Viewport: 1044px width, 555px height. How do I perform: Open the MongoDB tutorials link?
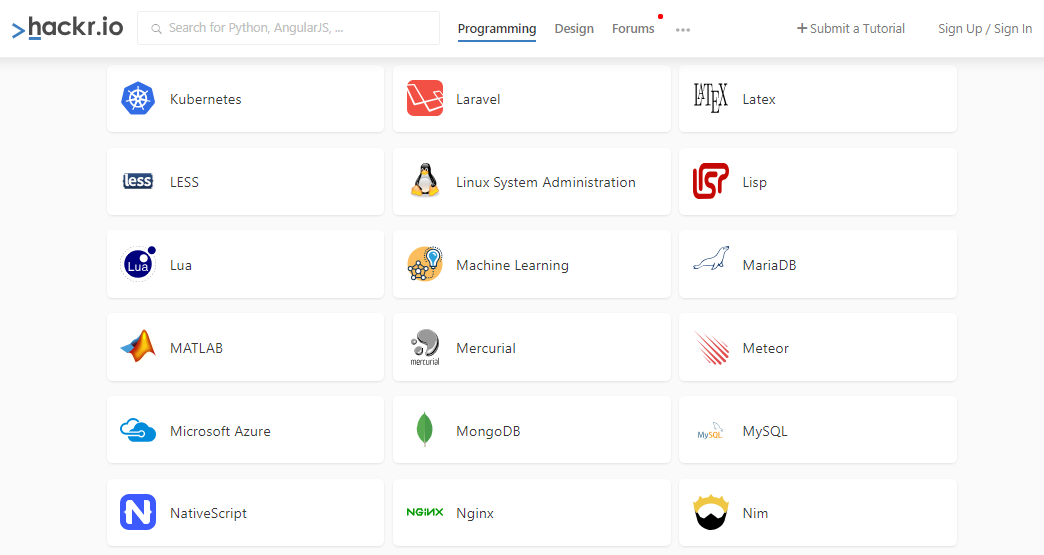(531, 430)
